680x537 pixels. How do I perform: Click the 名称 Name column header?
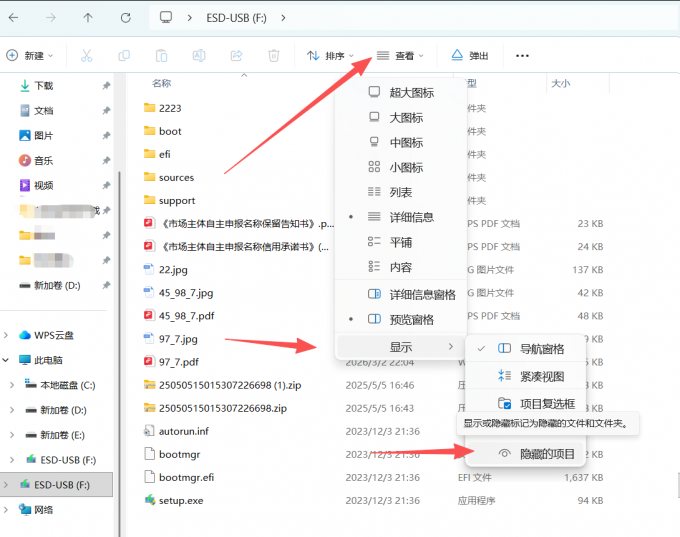[162, 83]
